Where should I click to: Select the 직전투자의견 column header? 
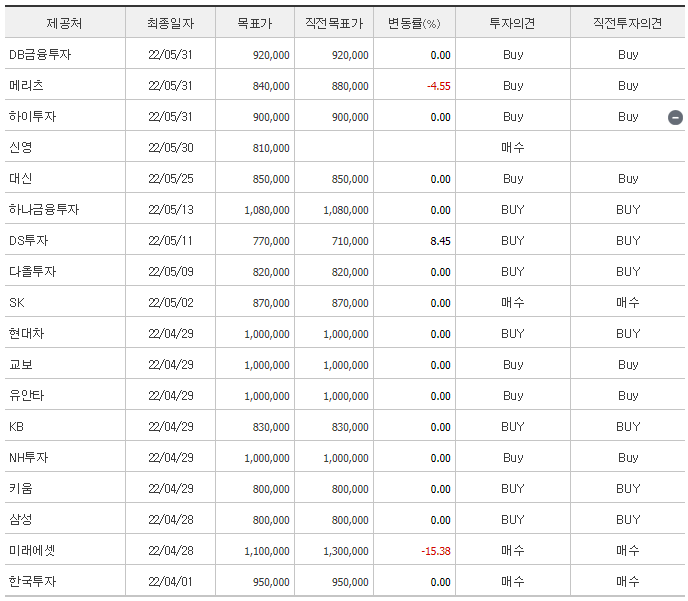coord(627,23)
